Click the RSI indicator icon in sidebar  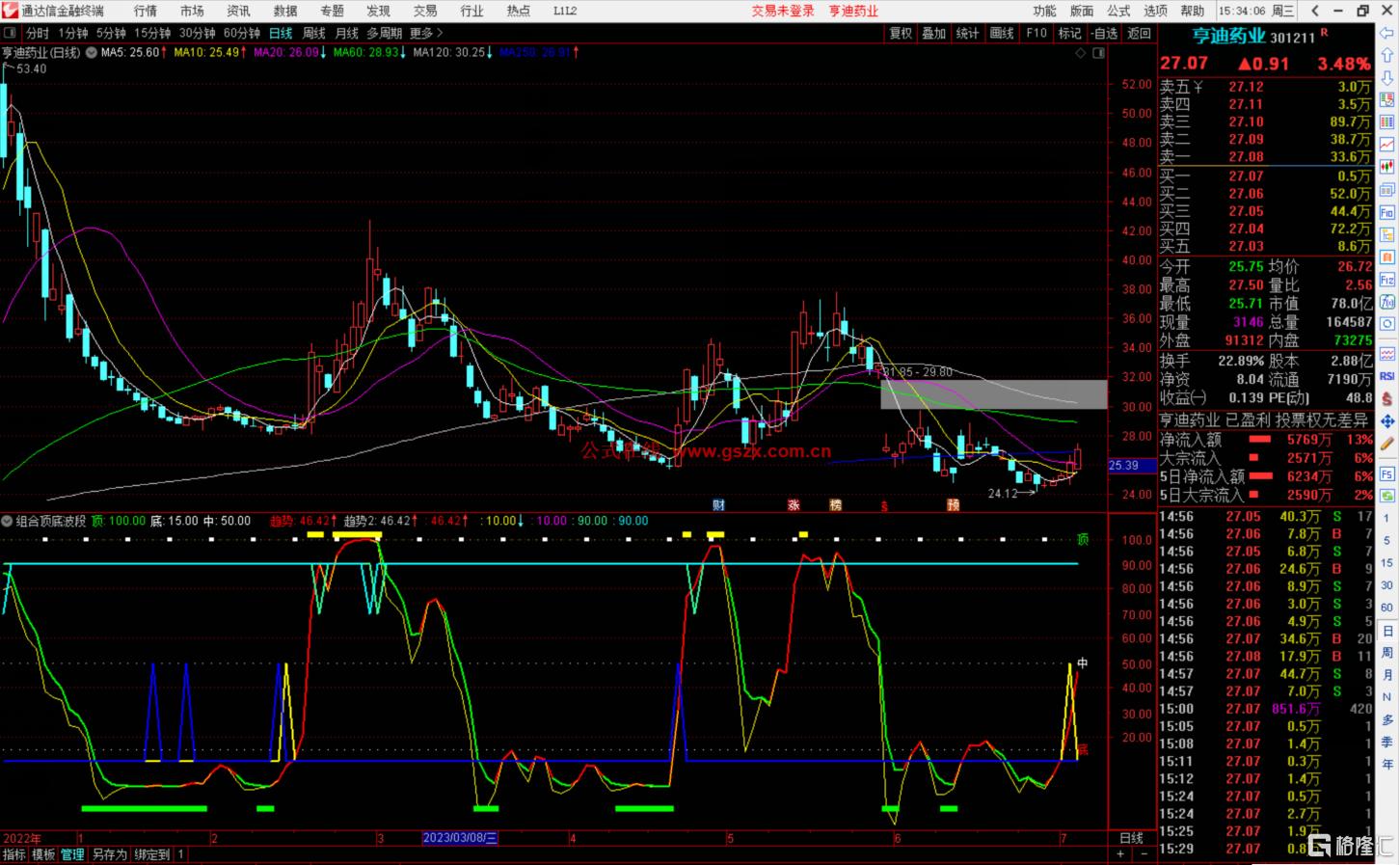coord(1387,375)
